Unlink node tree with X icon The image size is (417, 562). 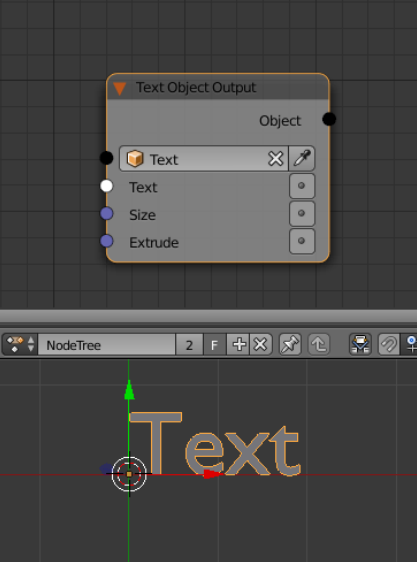point(261,345)
